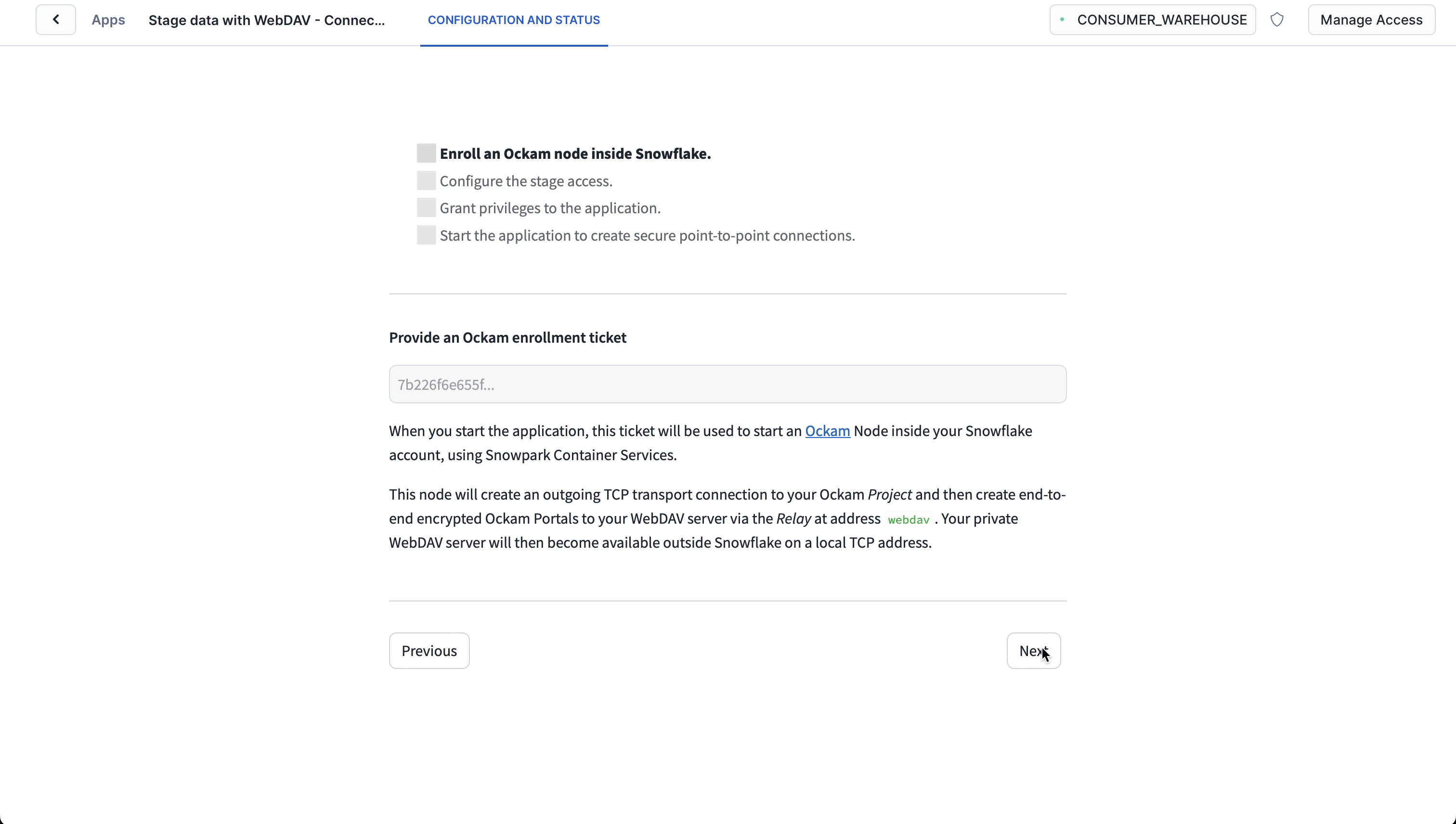The width and height of the screenshot is (1456, 824).
Task: Toggle the Enroll Ockam node checkbox
Action: click(426, 153)
